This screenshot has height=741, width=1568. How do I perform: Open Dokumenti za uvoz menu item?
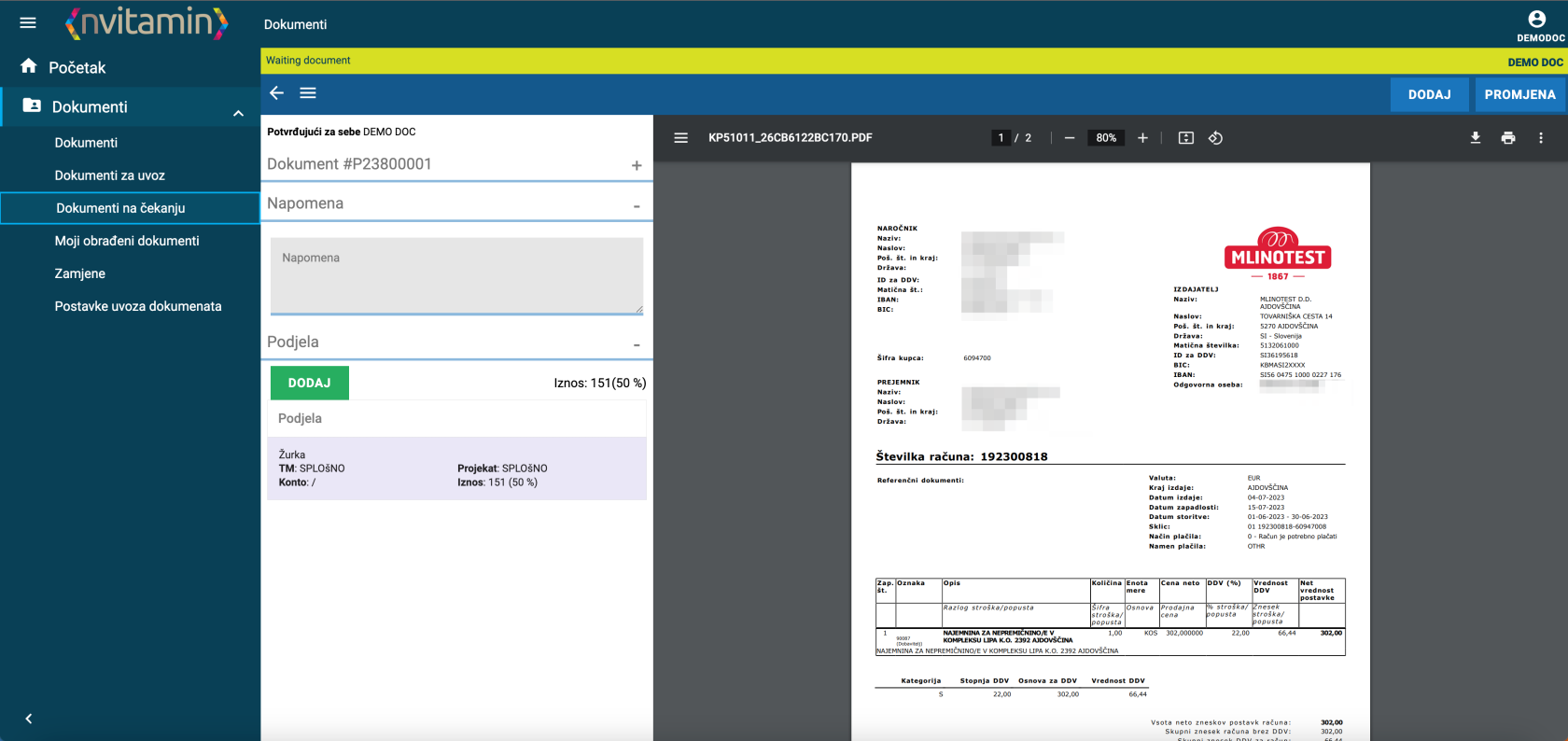(x=110, y=175)
